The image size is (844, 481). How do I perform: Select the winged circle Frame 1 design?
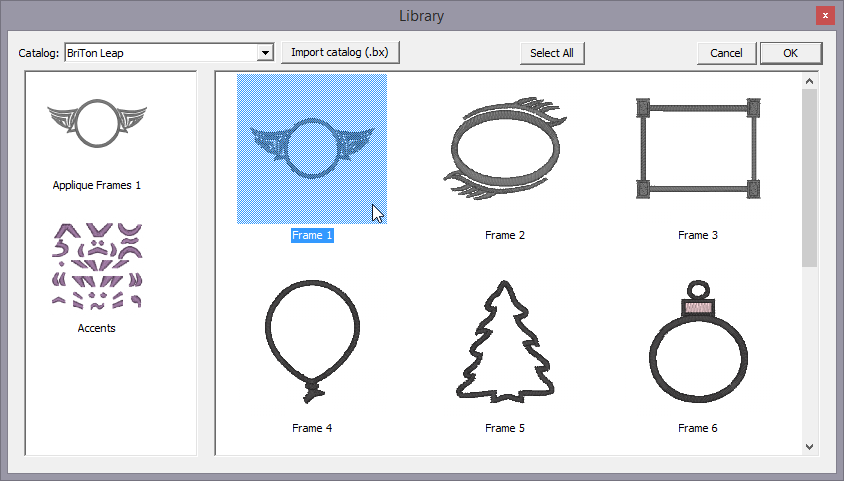click(311, 149)
